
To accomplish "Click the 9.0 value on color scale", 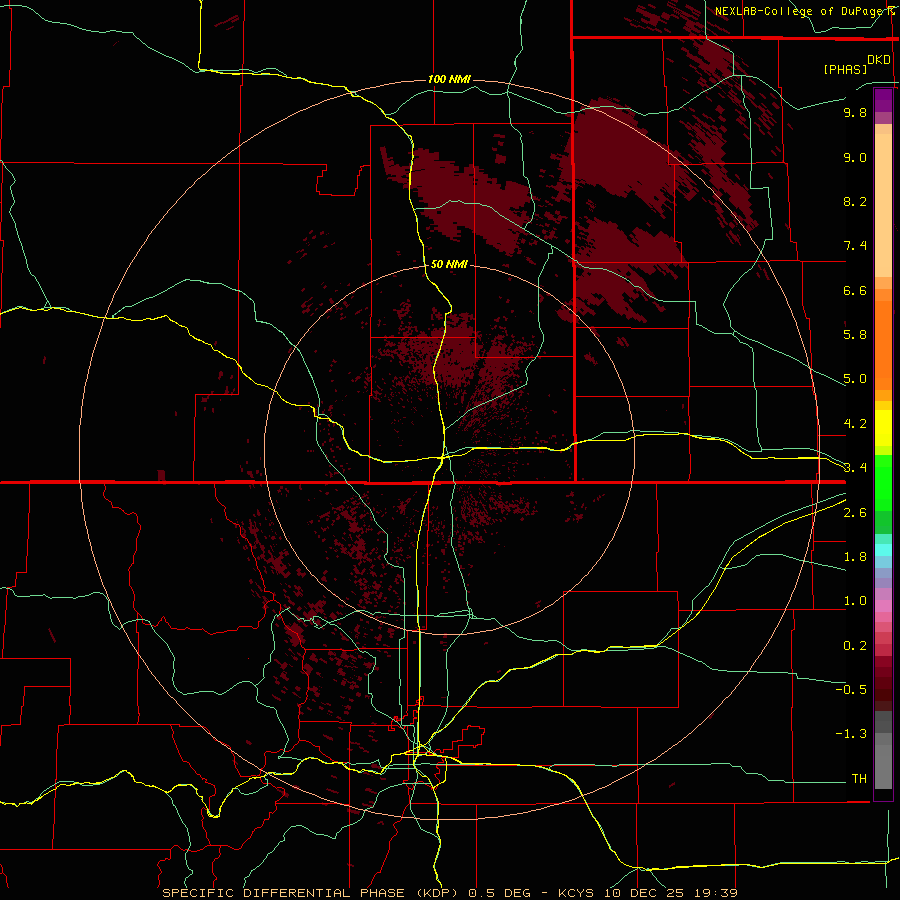I will click(x=855, y=157).
